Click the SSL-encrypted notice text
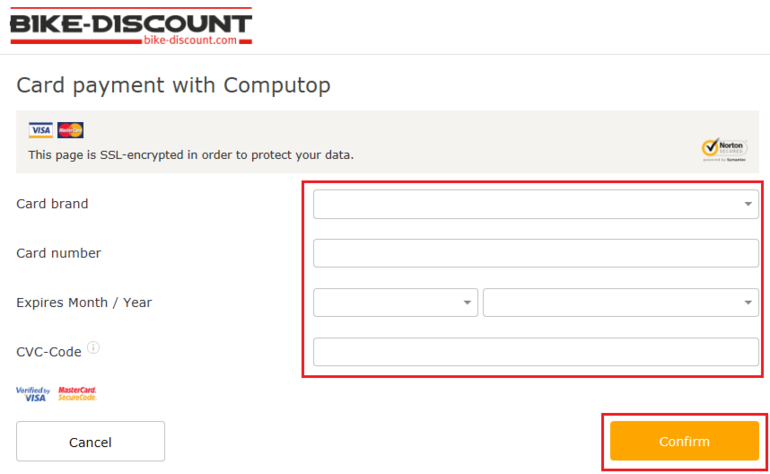This screenshot has width=770, height=474. tap(191, 155)
